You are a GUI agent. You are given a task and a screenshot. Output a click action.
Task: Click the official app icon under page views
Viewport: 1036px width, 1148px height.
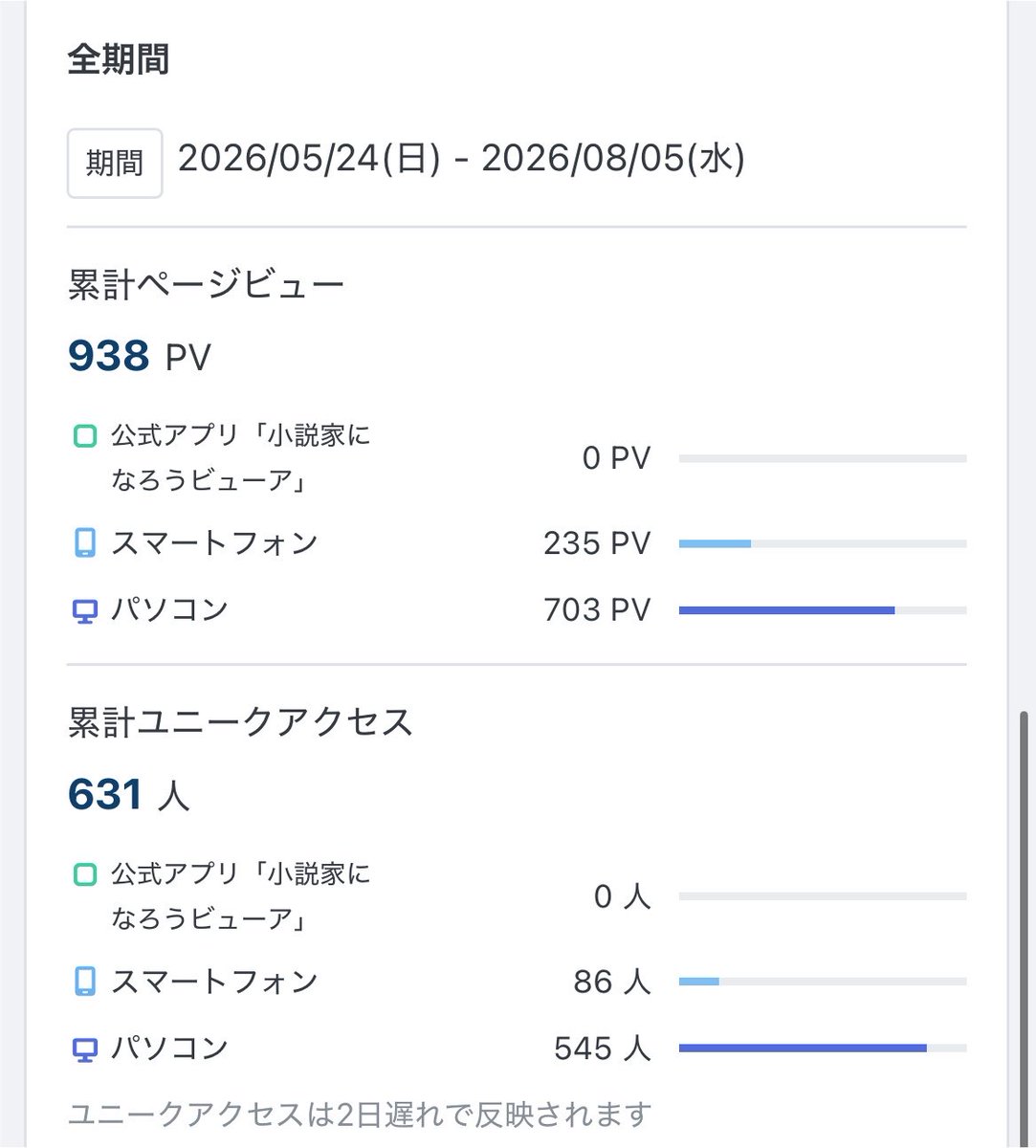tap(85, 437)
